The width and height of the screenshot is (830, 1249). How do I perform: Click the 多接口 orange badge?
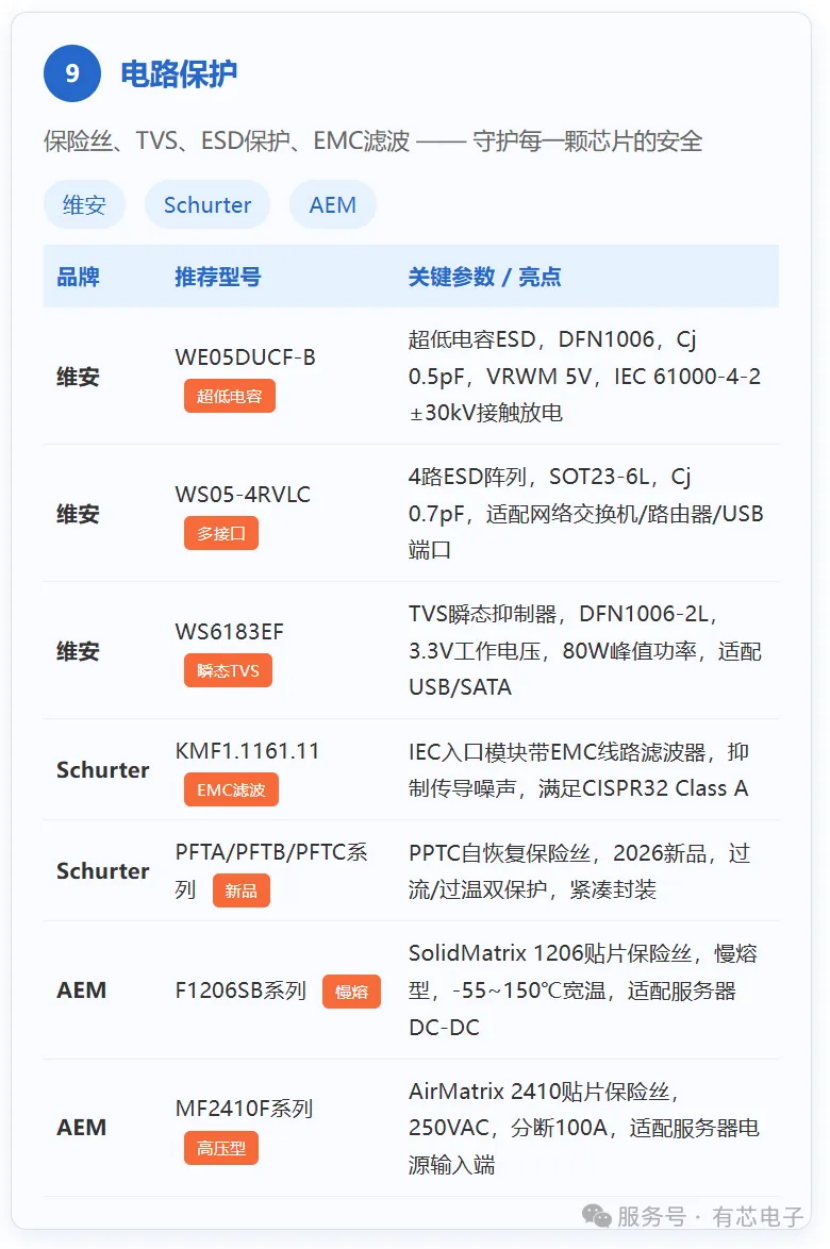click(x=221, y=533)
